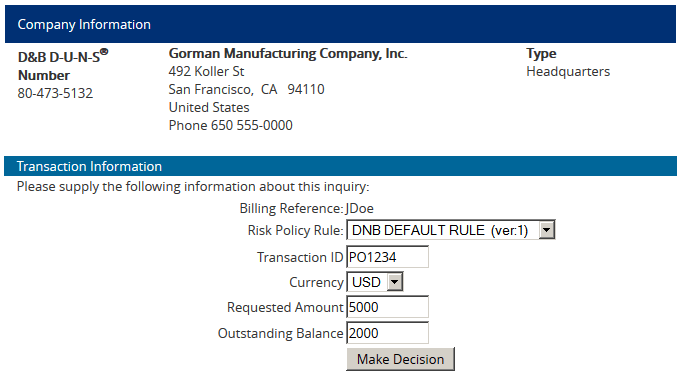Click the Make Decision button
681x378 pixels.
[x=400, y=359]
